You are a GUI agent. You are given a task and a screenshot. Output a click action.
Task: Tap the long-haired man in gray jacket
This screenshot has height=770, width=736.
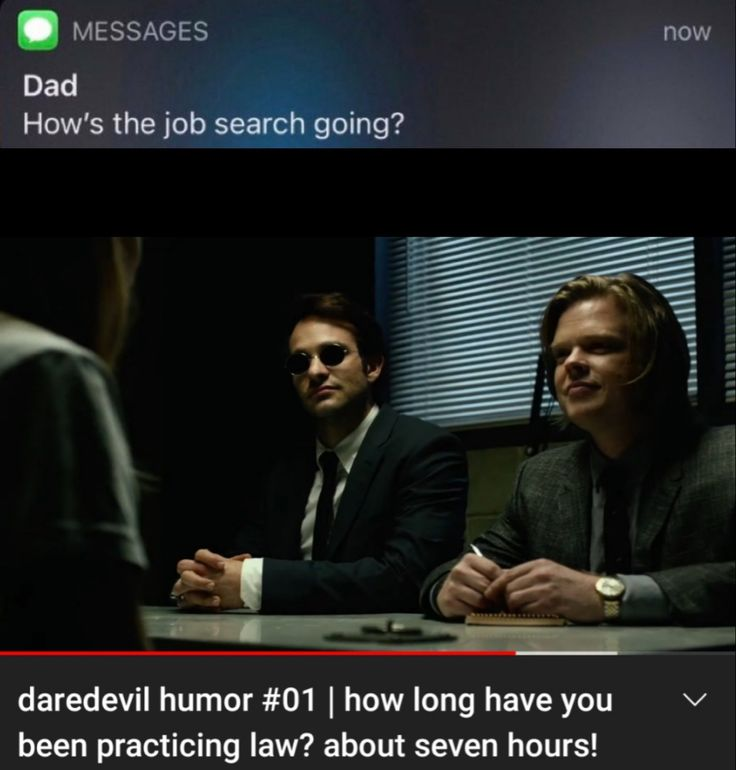599,452
